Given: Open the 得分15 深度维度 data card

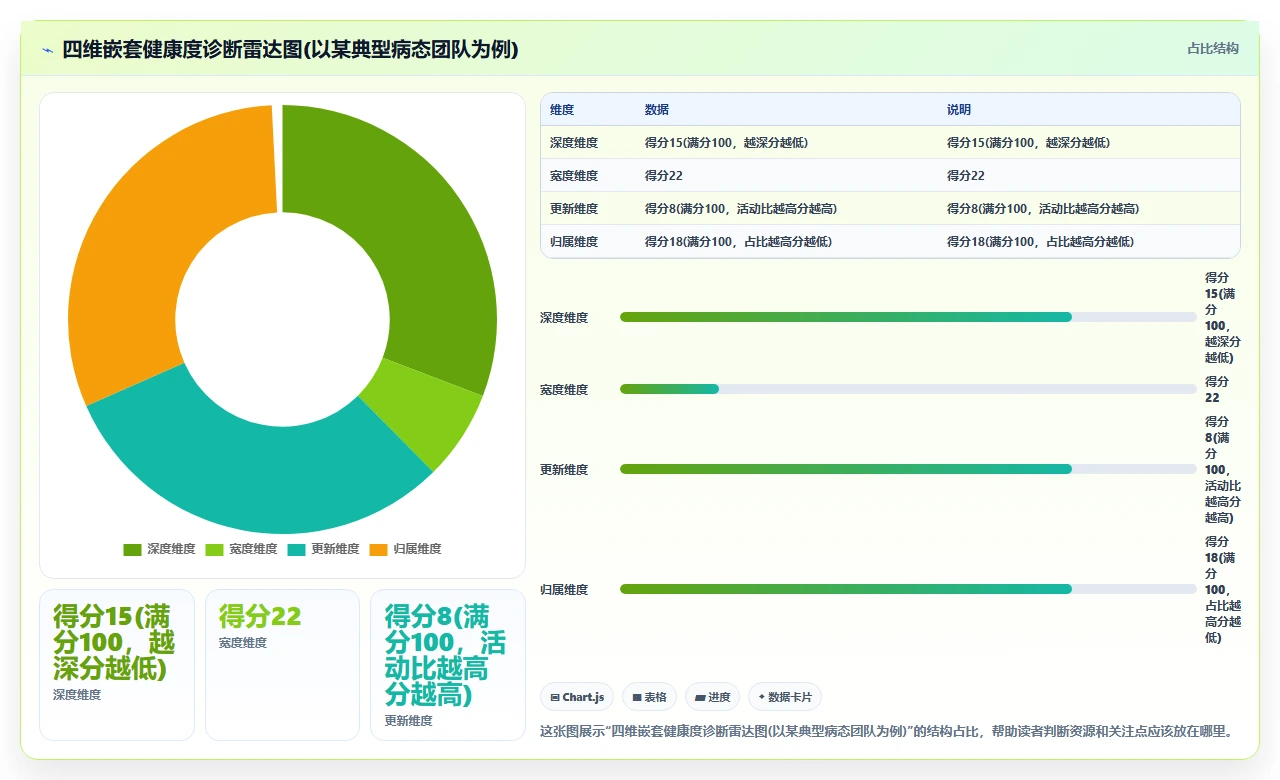Looking at the screenshot, I should 117,665.
